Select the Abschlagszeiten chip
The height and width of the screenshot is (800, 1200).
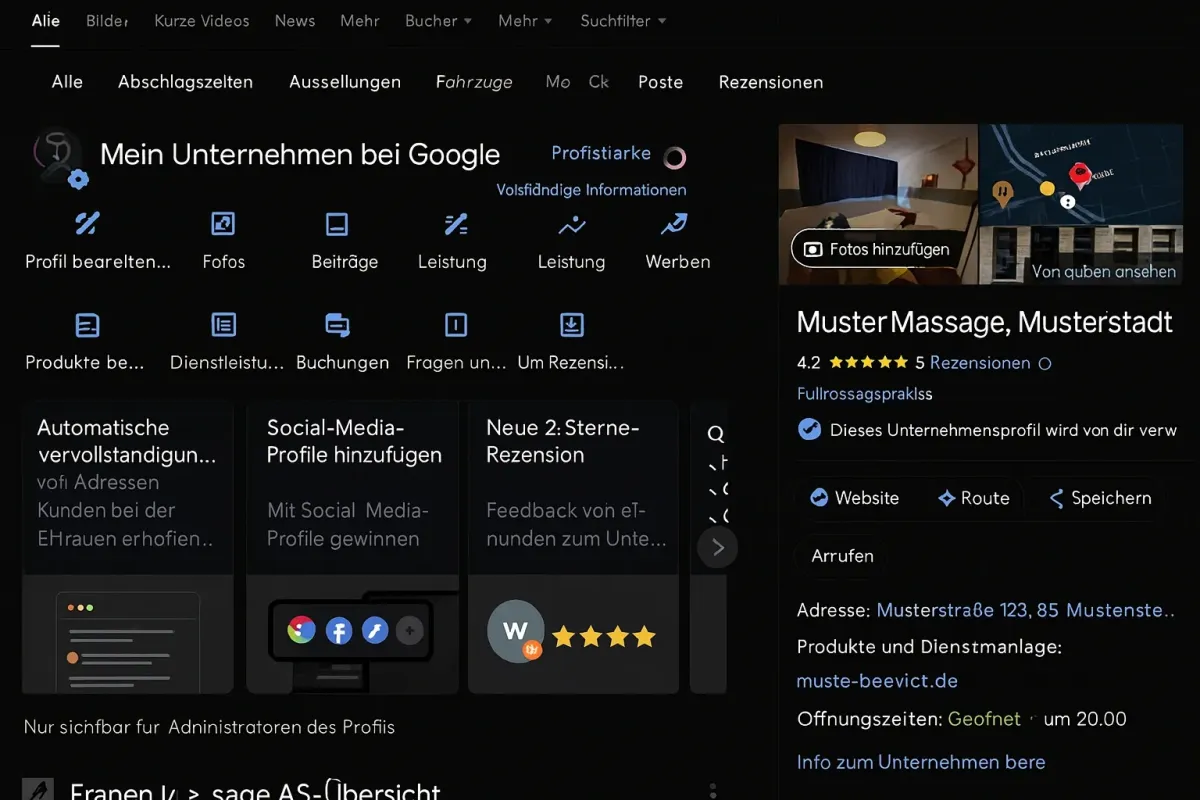click(x=185, y=82)
